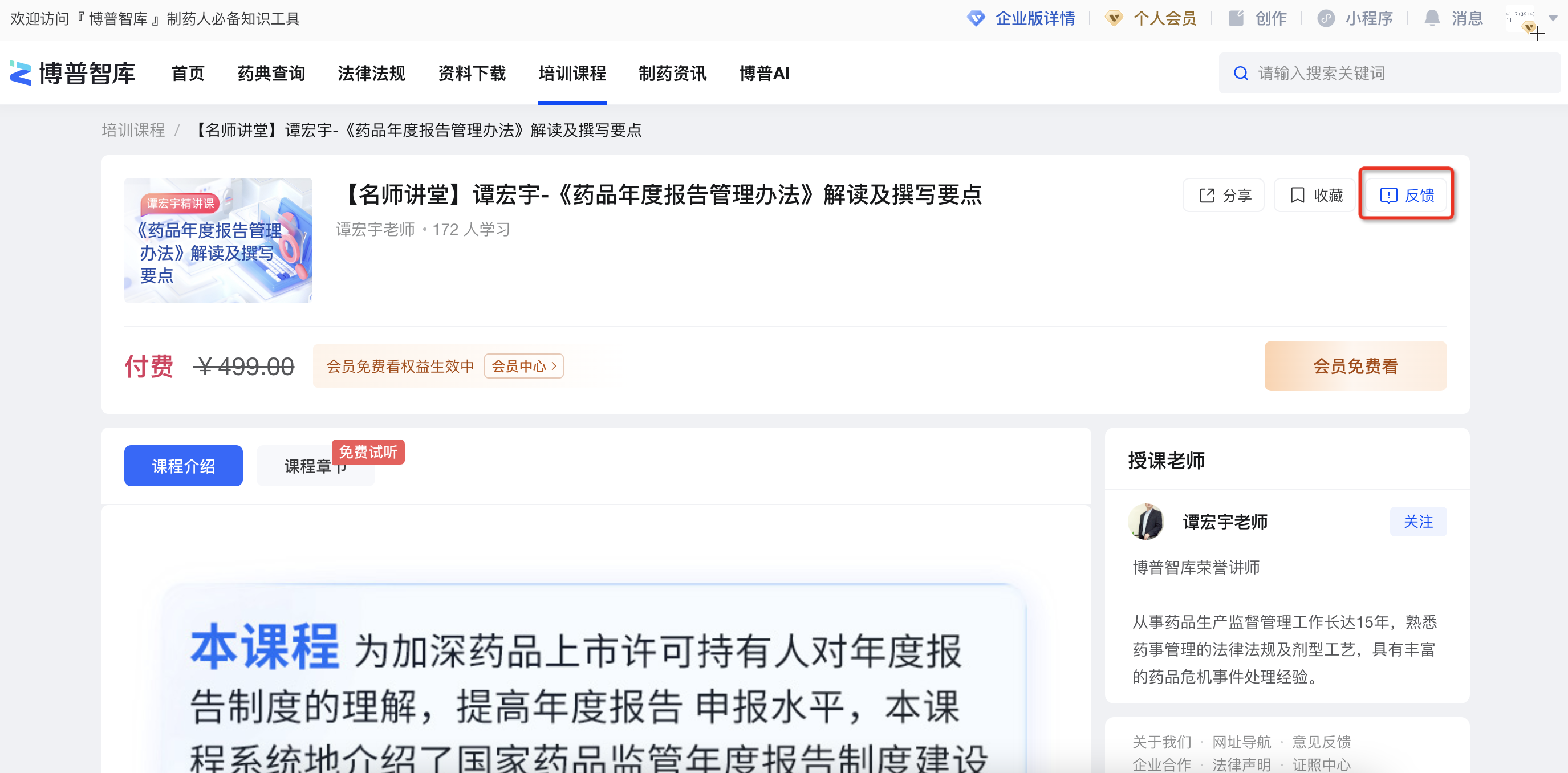Screen dimensions: 1568x773
Task: Open 会员中心 link with chevron
Action: [x=524, y=366]
